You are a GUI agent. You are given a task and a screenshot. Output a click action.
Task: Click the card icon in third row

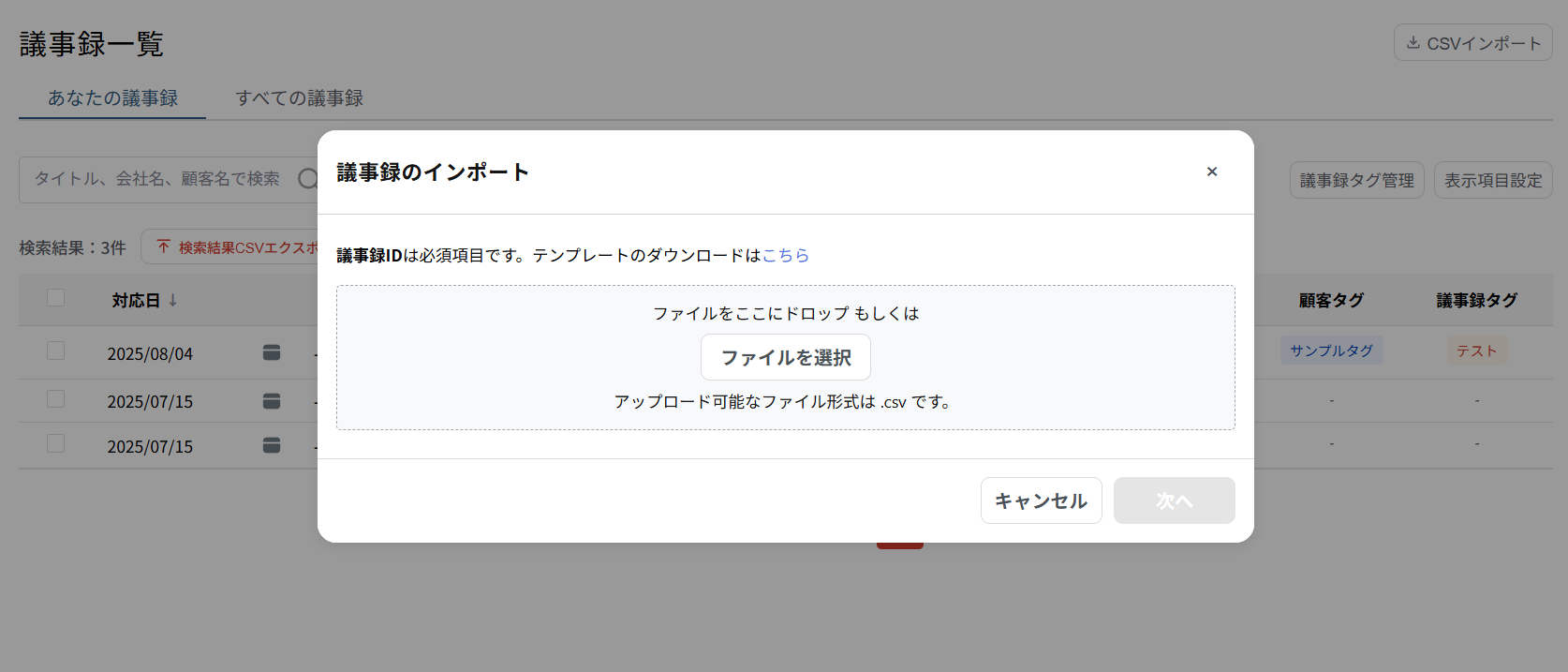click(x=272, y=445)
